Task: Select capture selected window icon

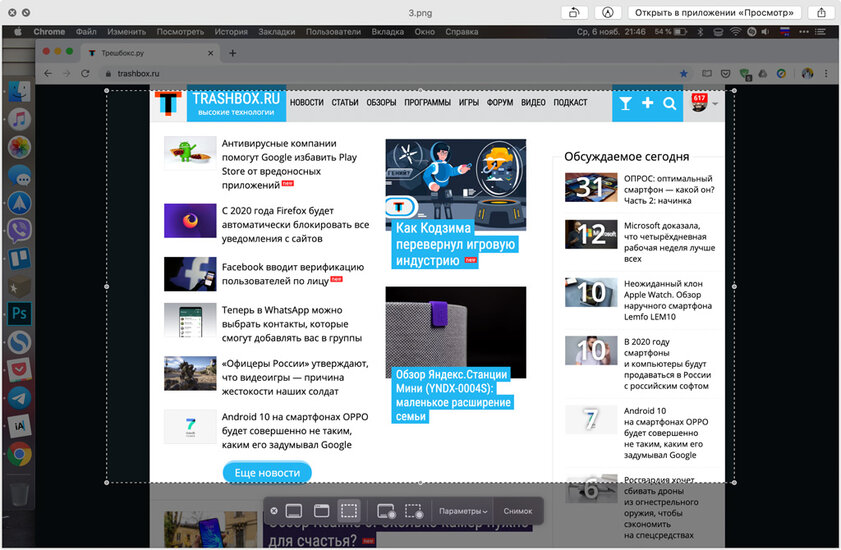Action: pyautogui.click(x=321, y=511)
